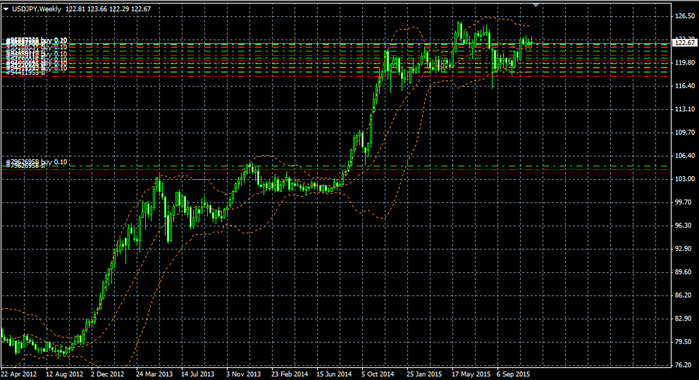699x380 pixels.
Task: Click the close price value 122.67 in header
Action: [x=141, y=9]
